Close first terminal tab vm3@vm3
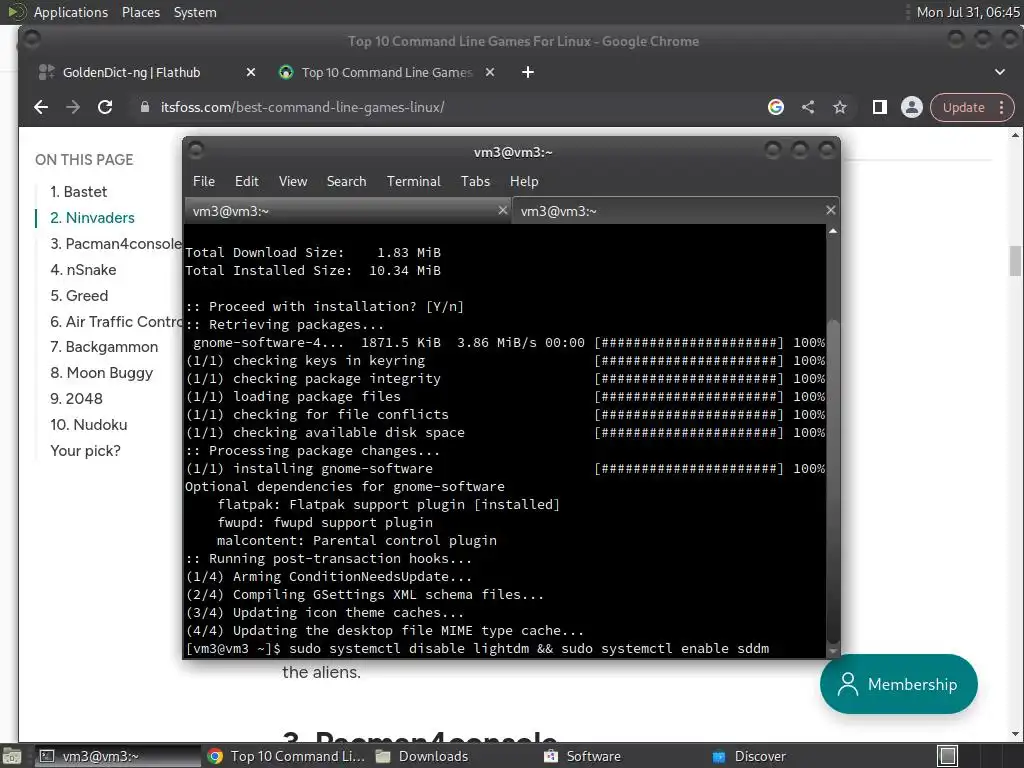 [x=503, y=210]
